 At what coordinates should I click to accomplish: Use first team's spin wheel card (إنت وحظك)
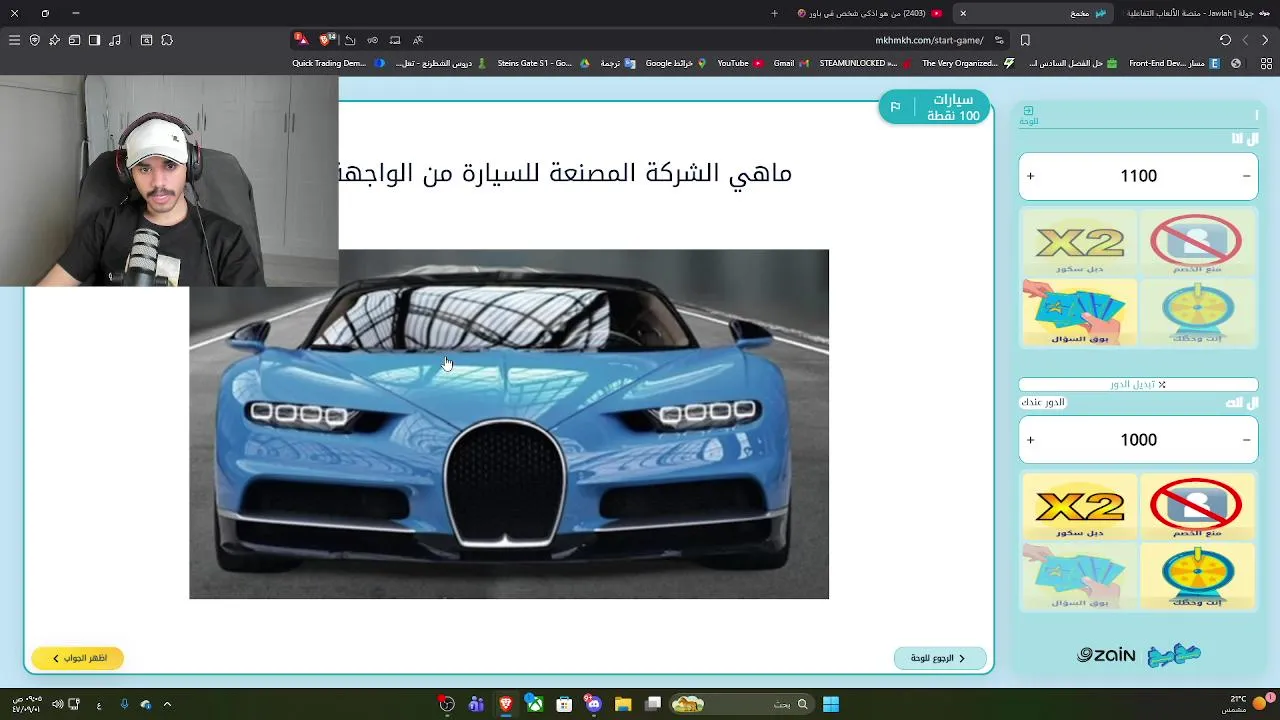click(1196, 312)
